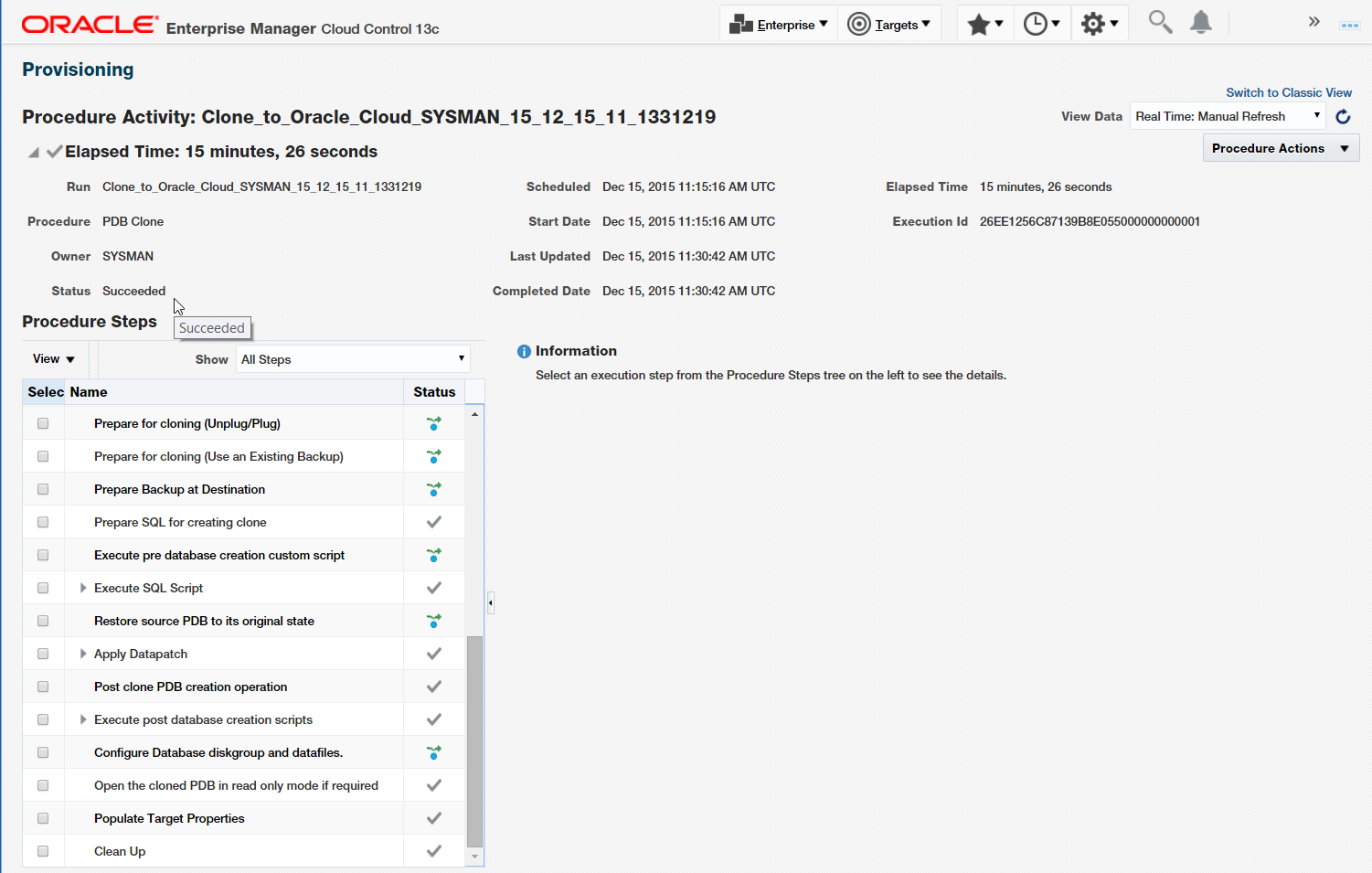The image size is (1372, 873).
Task: Click status icon for Restore source PDB row
Action: 434,621
